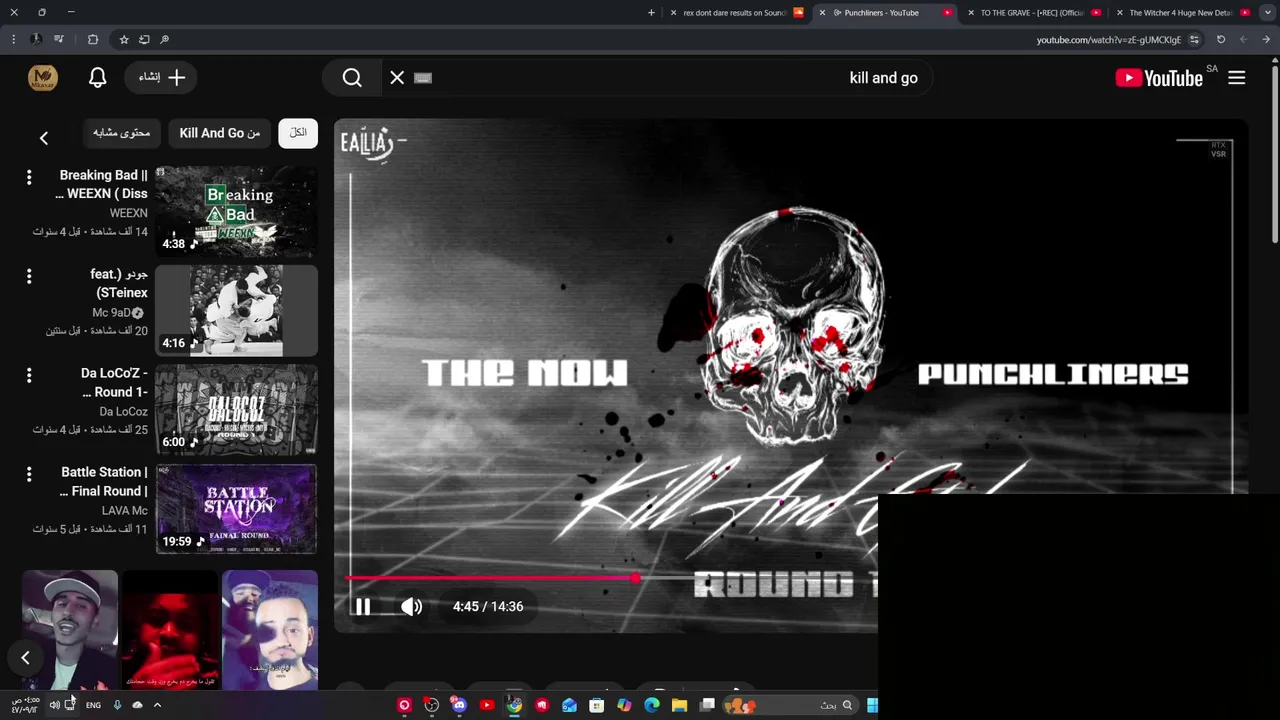Open the on-screen keyboard in search bar

coord(423,78)
